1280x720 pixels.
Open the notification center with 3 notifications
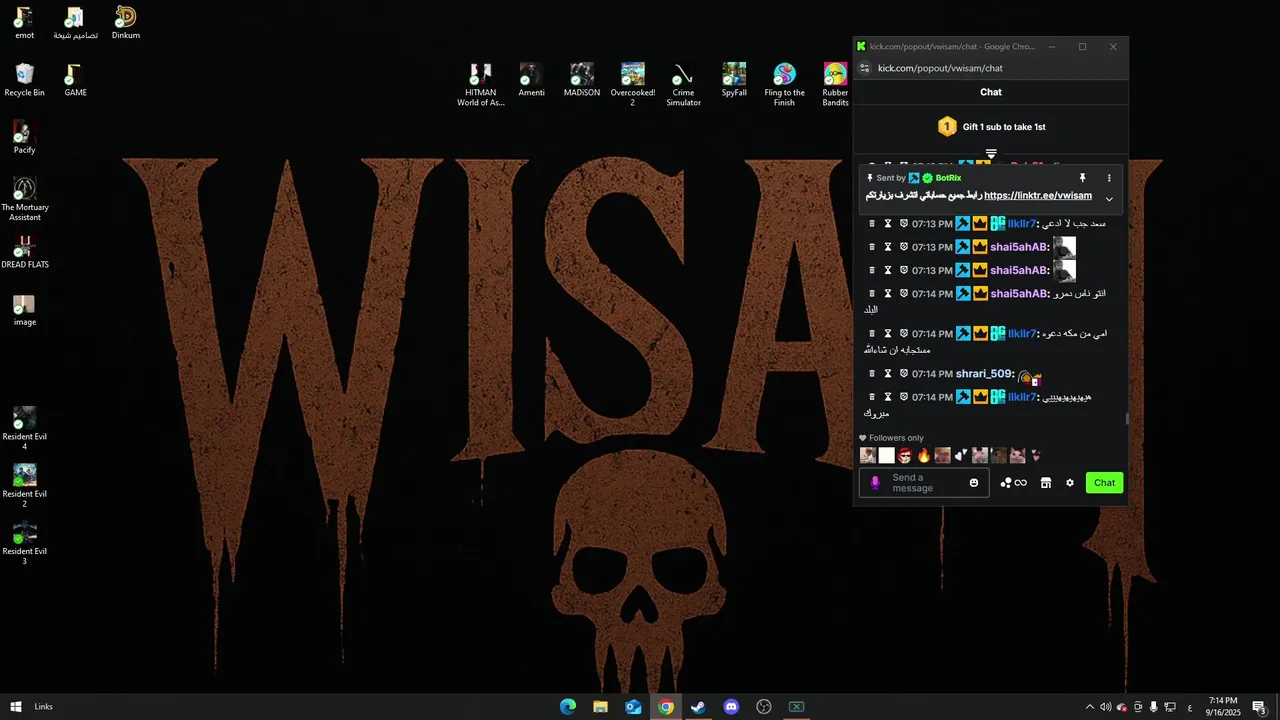pyautogui.click(x=1260, y=707)
